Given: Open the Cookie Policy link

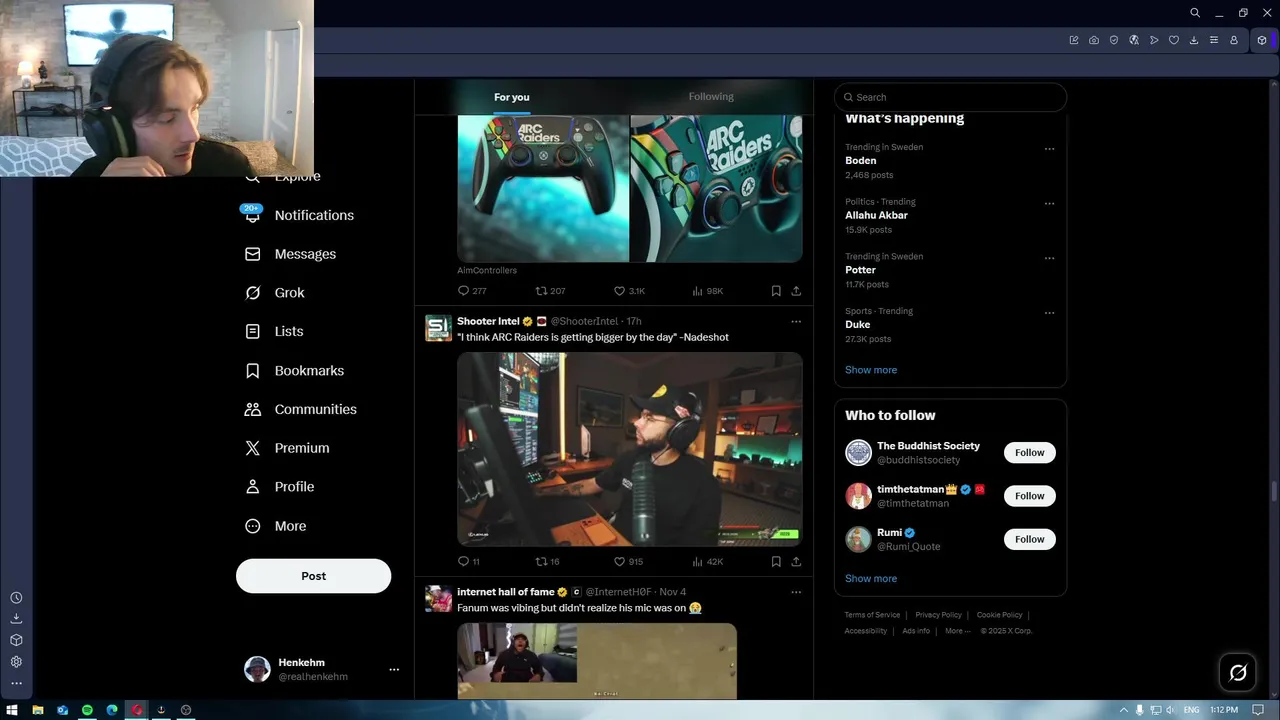Looking at the screenshot, I should (x=999, y=615).
